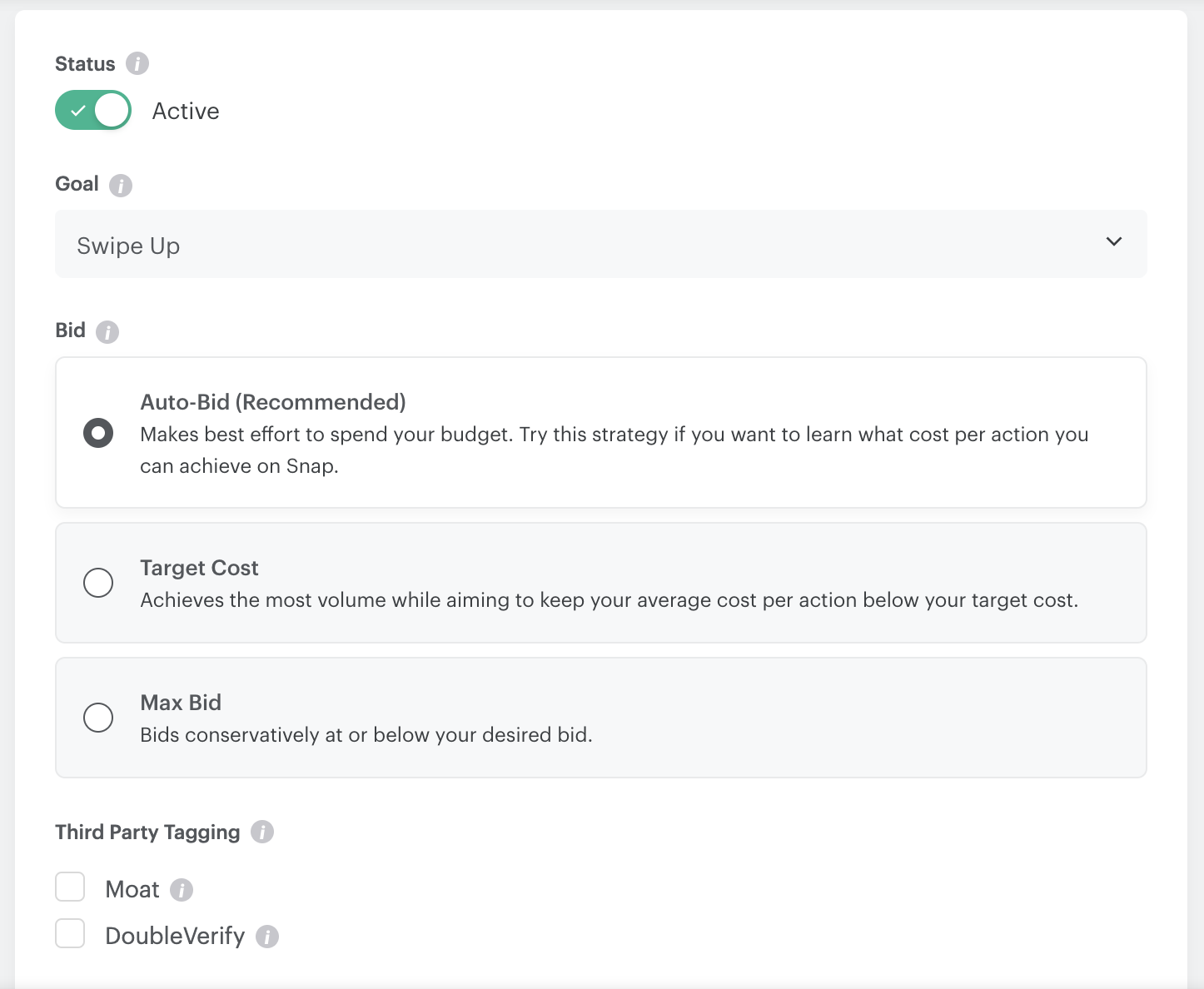The image size is (1204, 989).
Task: Click the Max Bid option title
Action: [x=181, y=703]
